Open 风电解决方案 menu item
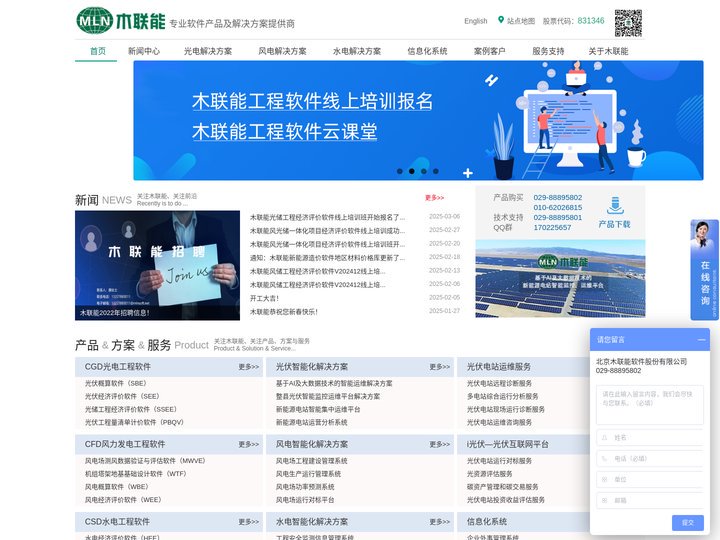 282,51
